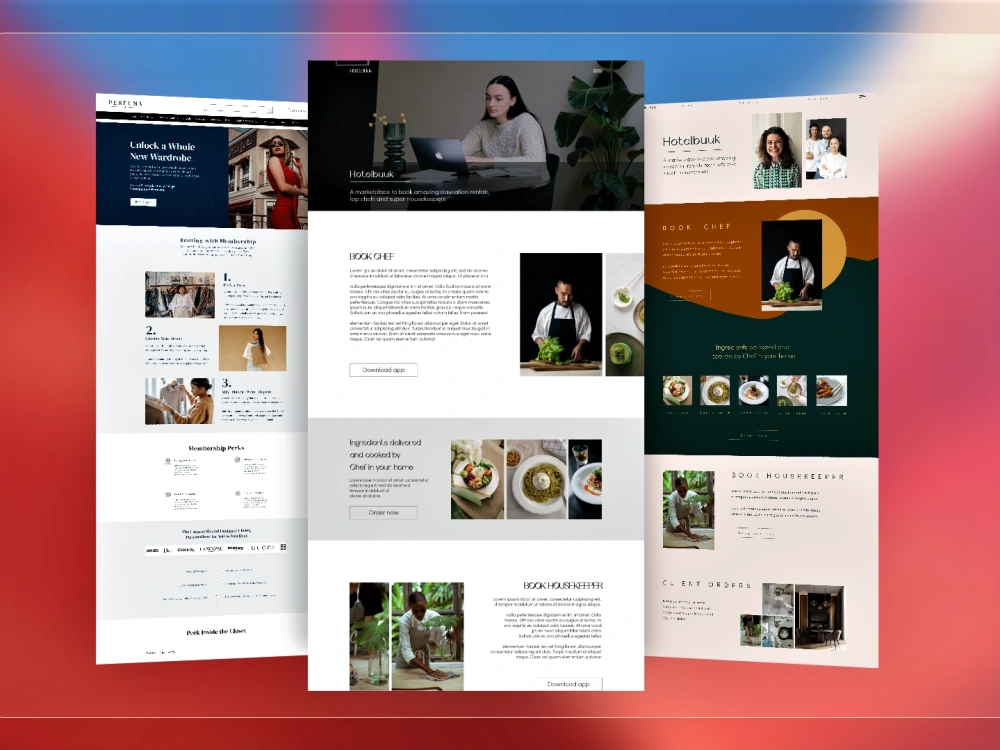
Task: Open the portrait of the smiling curly-haired woman
Action: [777, 151]
